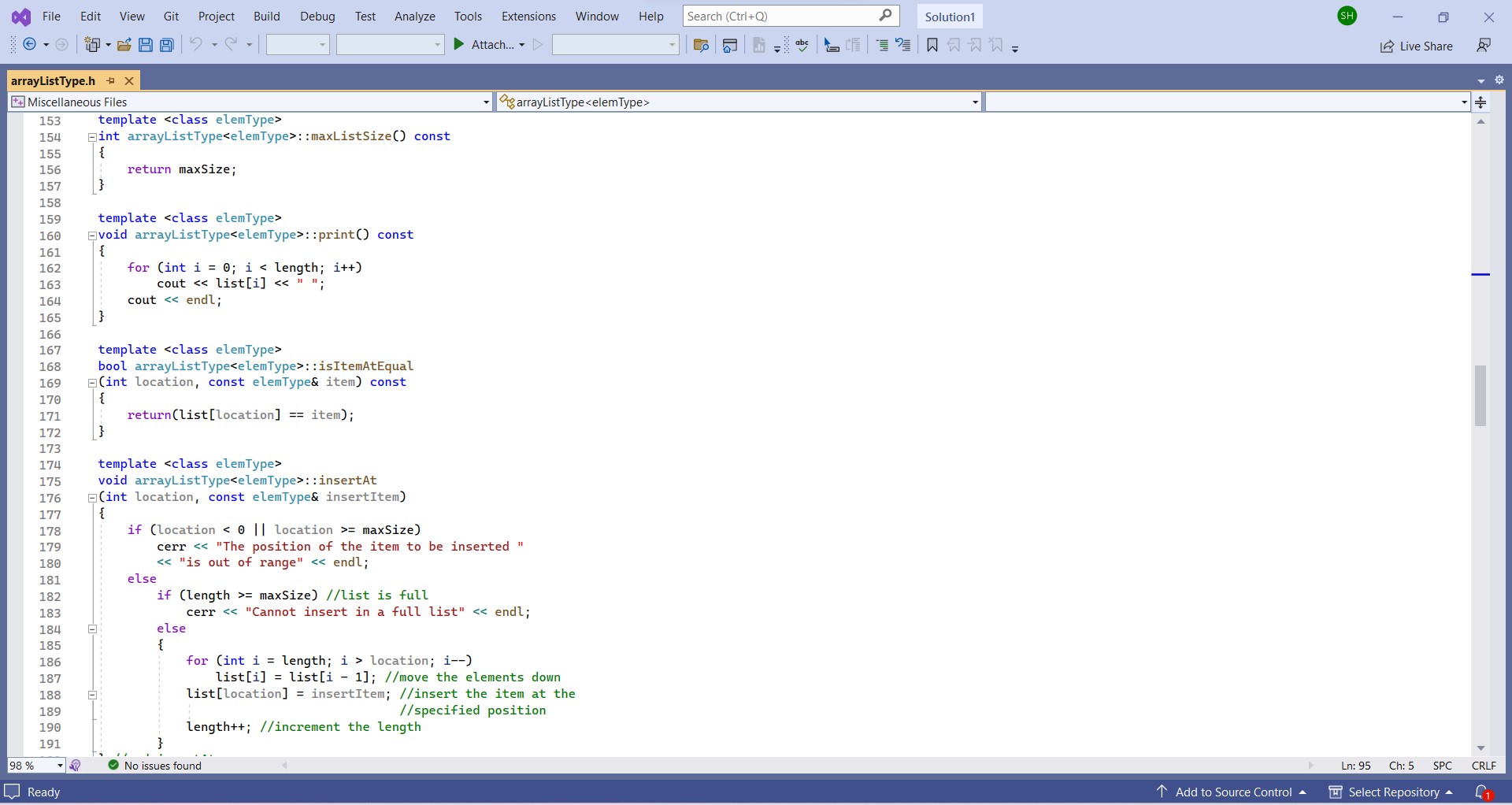The width and height of the screenshot is (1512, 805).
Task: Open the Live Share session
Action: pos(1417,46)
